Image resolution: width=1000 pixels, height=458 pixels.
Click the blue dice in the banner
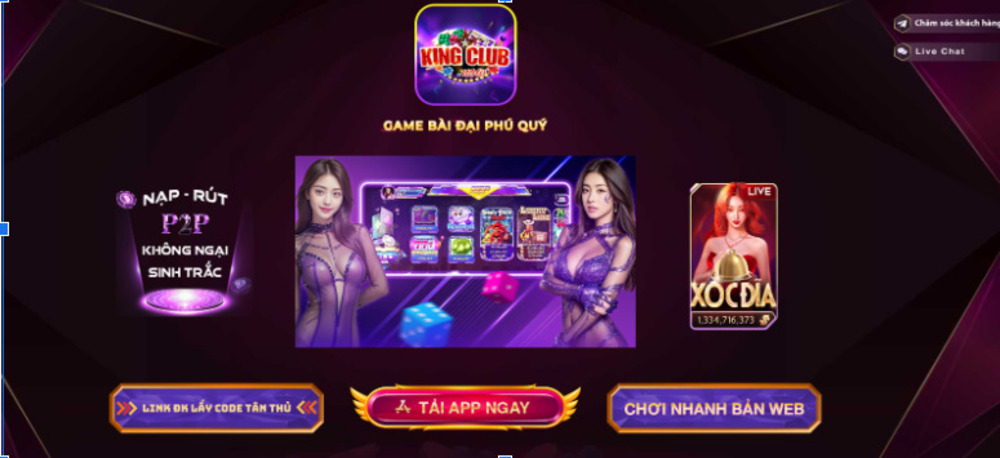[426, 324]
